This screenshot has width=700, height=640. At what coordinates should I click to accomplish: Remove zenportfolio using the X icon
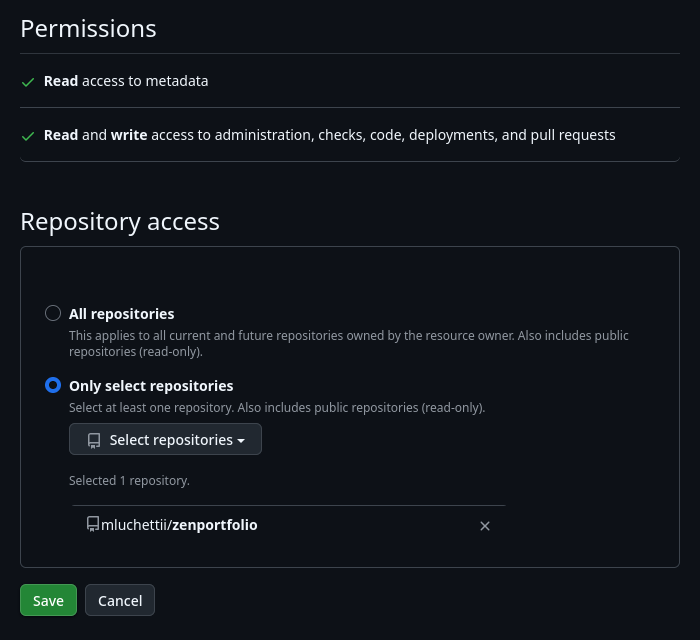pos(485,526)
